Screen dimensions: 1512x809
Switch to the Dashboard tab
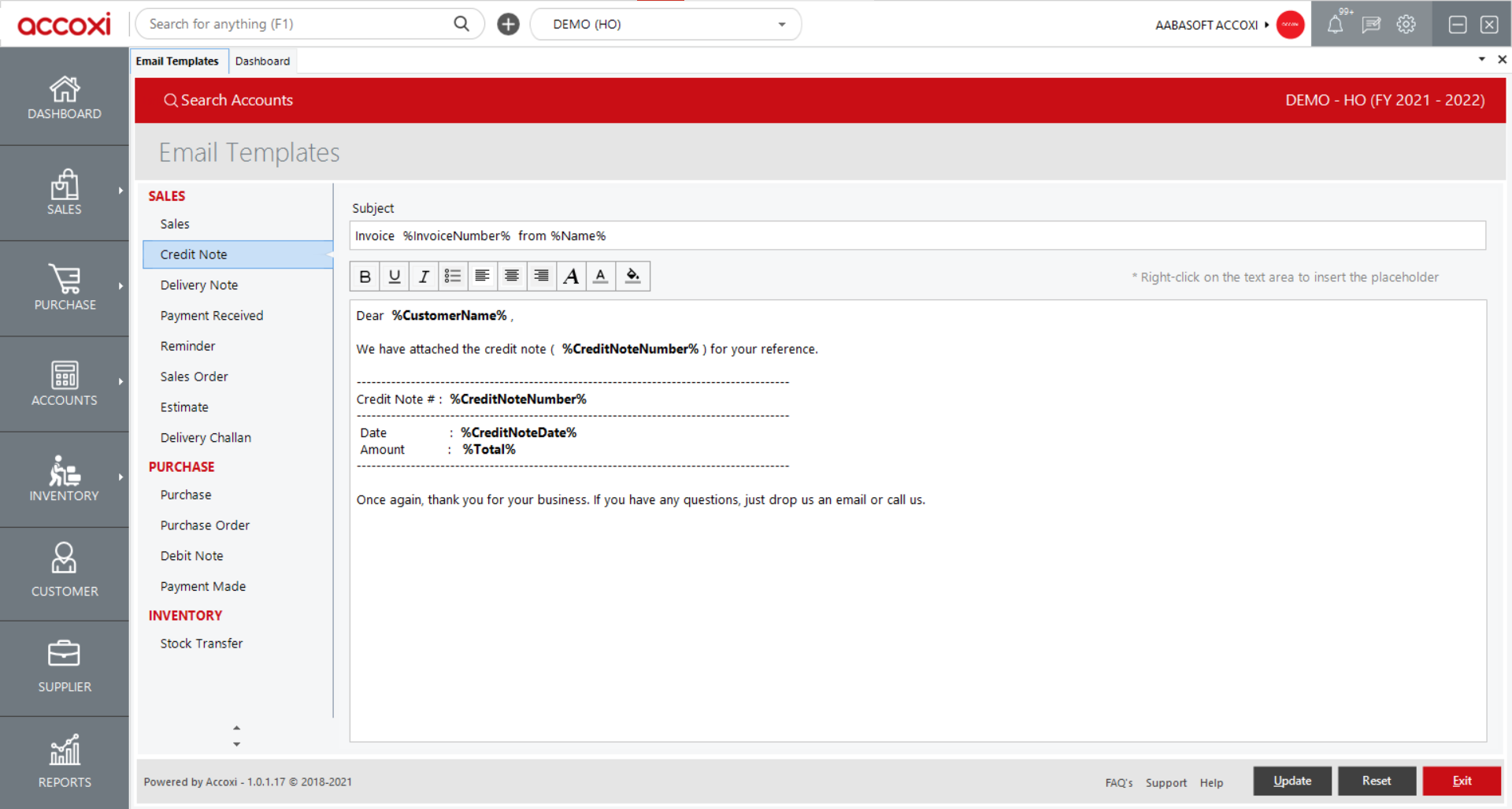tap(262, 61)
